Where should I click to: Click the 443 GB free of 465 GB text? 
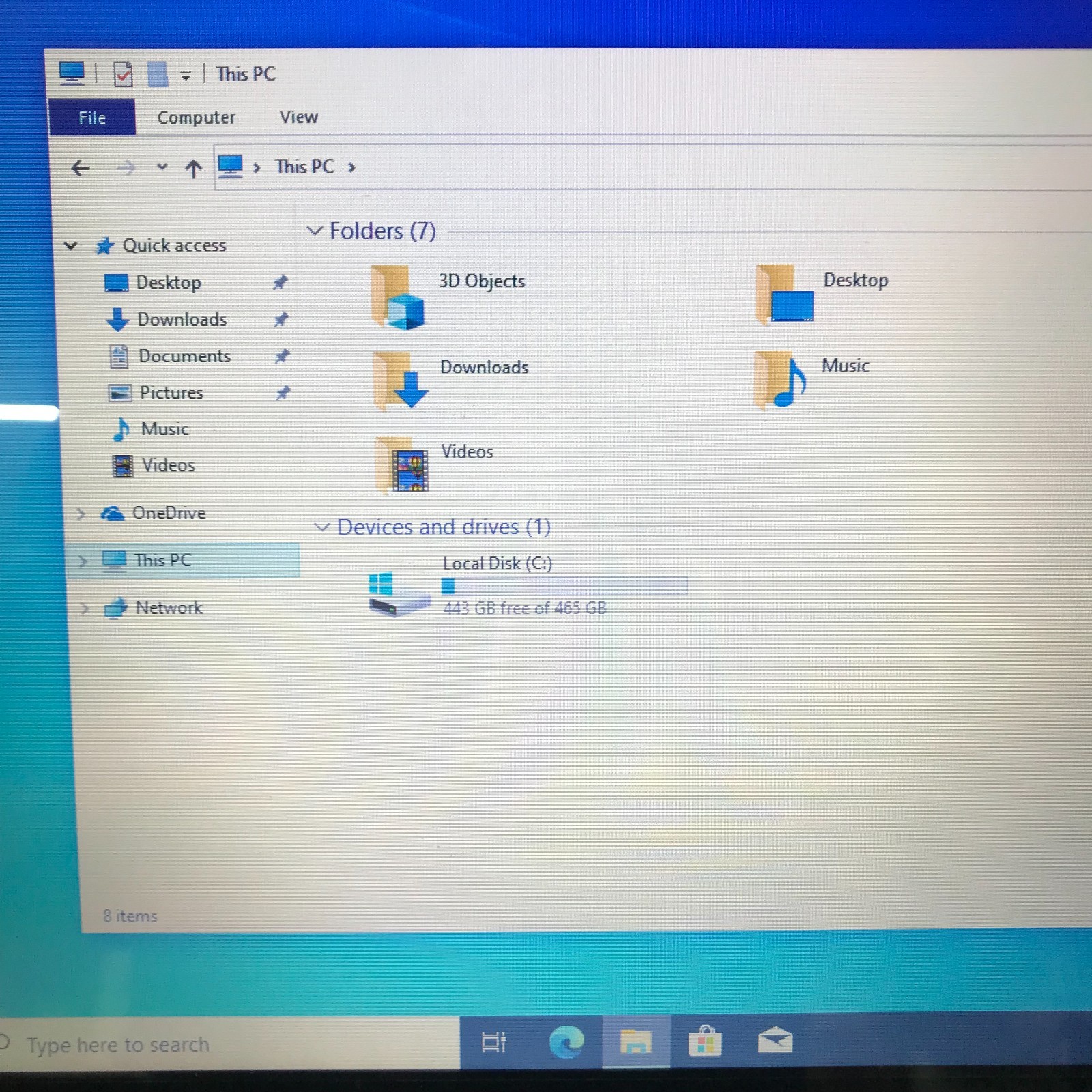(x=525, y=608)
